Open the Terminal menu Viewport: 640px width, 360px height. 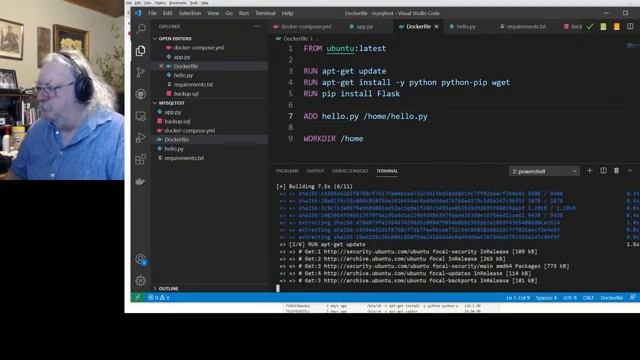(x=265, y=13)
